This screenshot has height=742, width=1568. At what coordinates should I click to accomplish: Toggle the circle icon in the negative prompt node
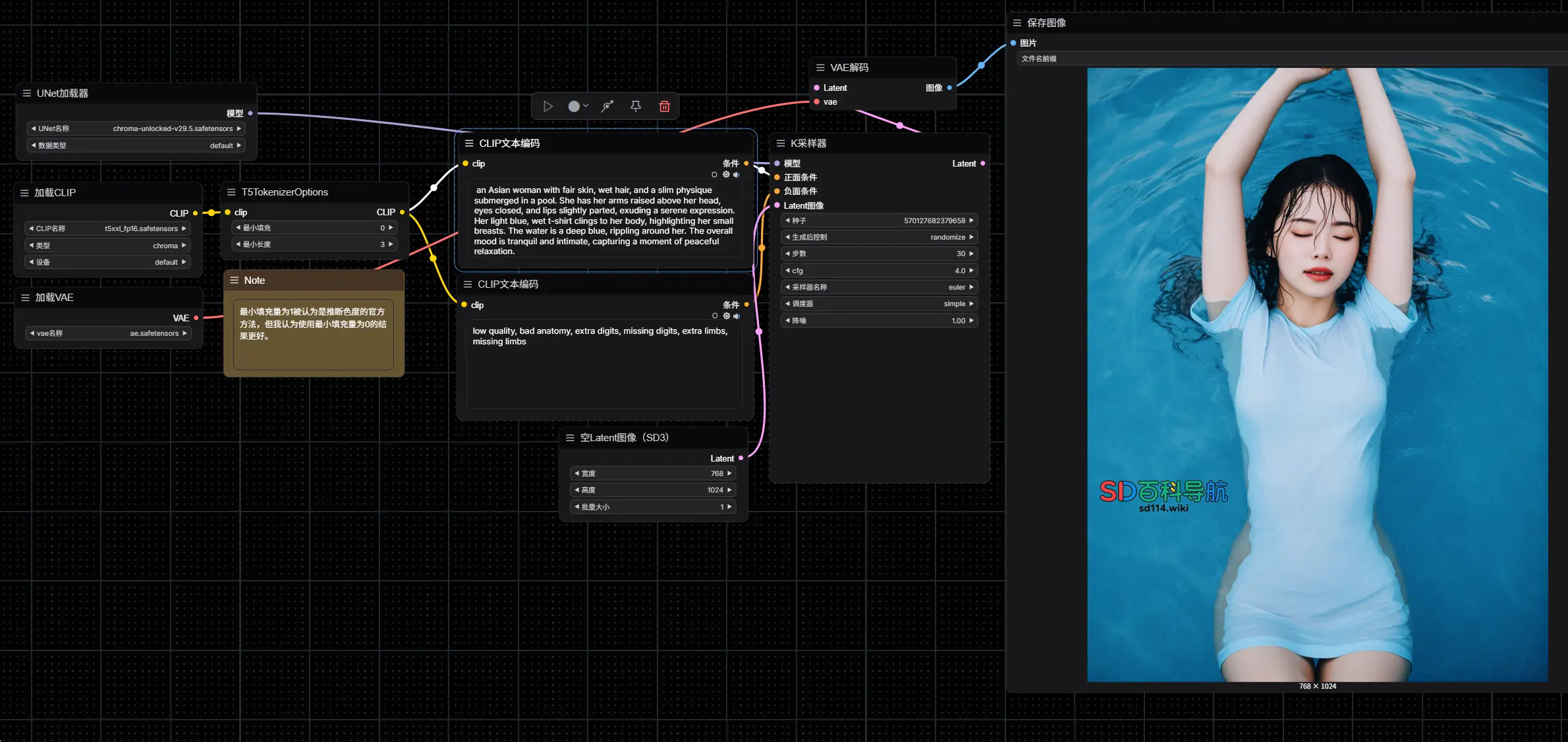click(715, 316)
